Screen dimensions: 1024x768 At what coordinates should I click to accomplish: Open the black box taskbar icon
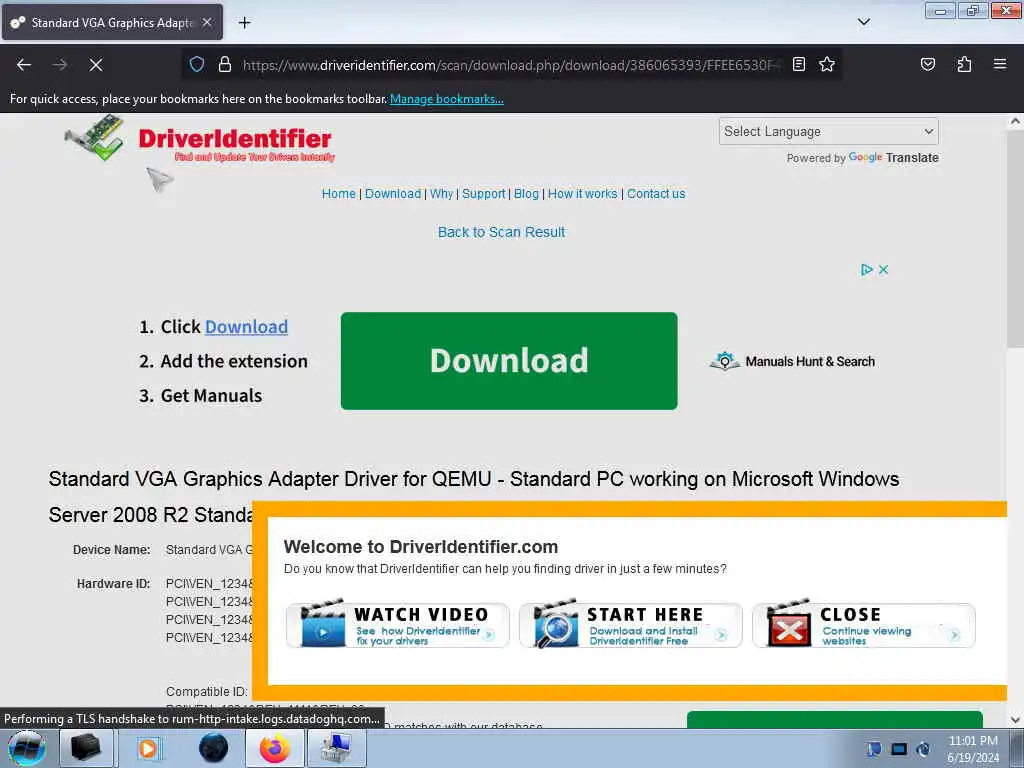click(x=86, y=748)
